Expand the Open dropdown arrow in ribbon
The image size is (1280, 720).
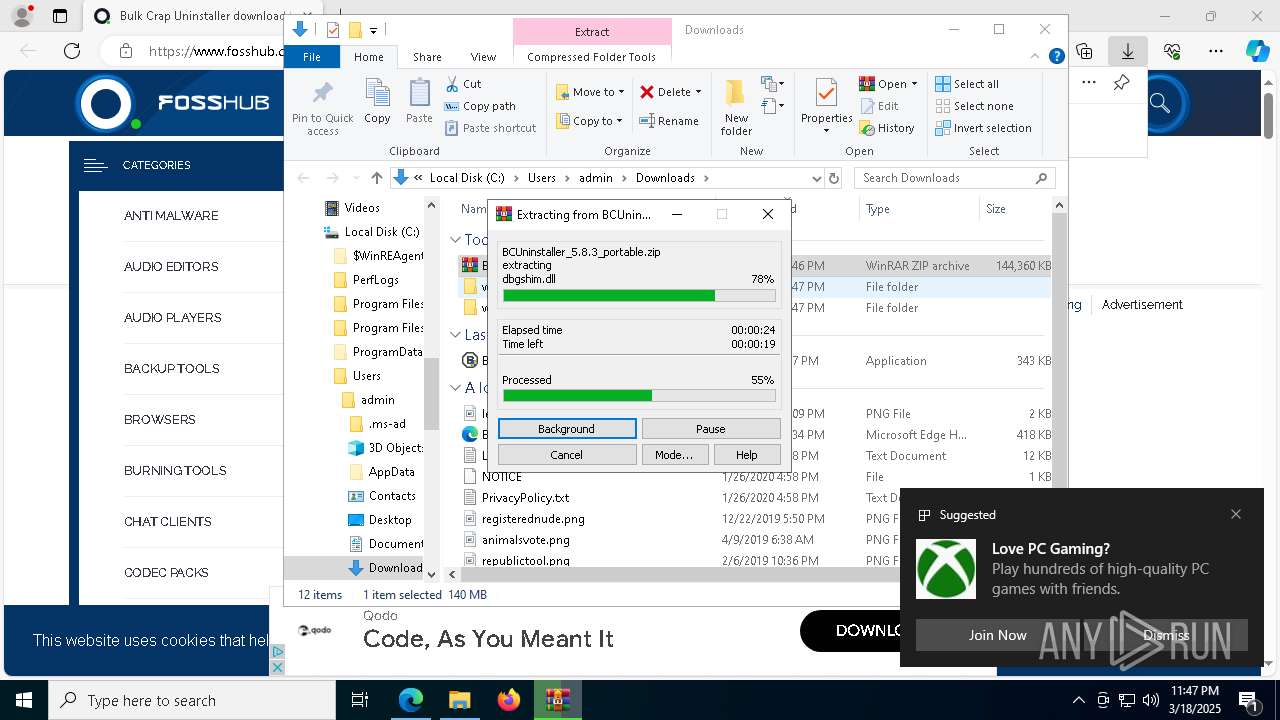pos(913,84)
